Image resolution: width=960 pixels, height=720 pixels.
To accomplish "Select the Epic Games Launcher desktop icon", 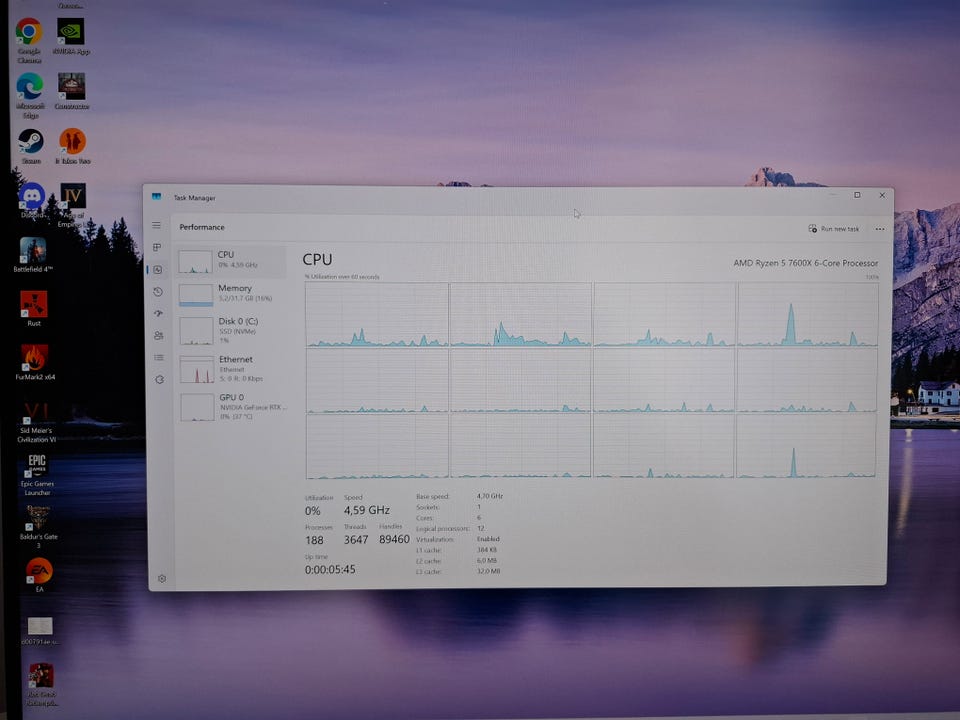I will (37, 474).
